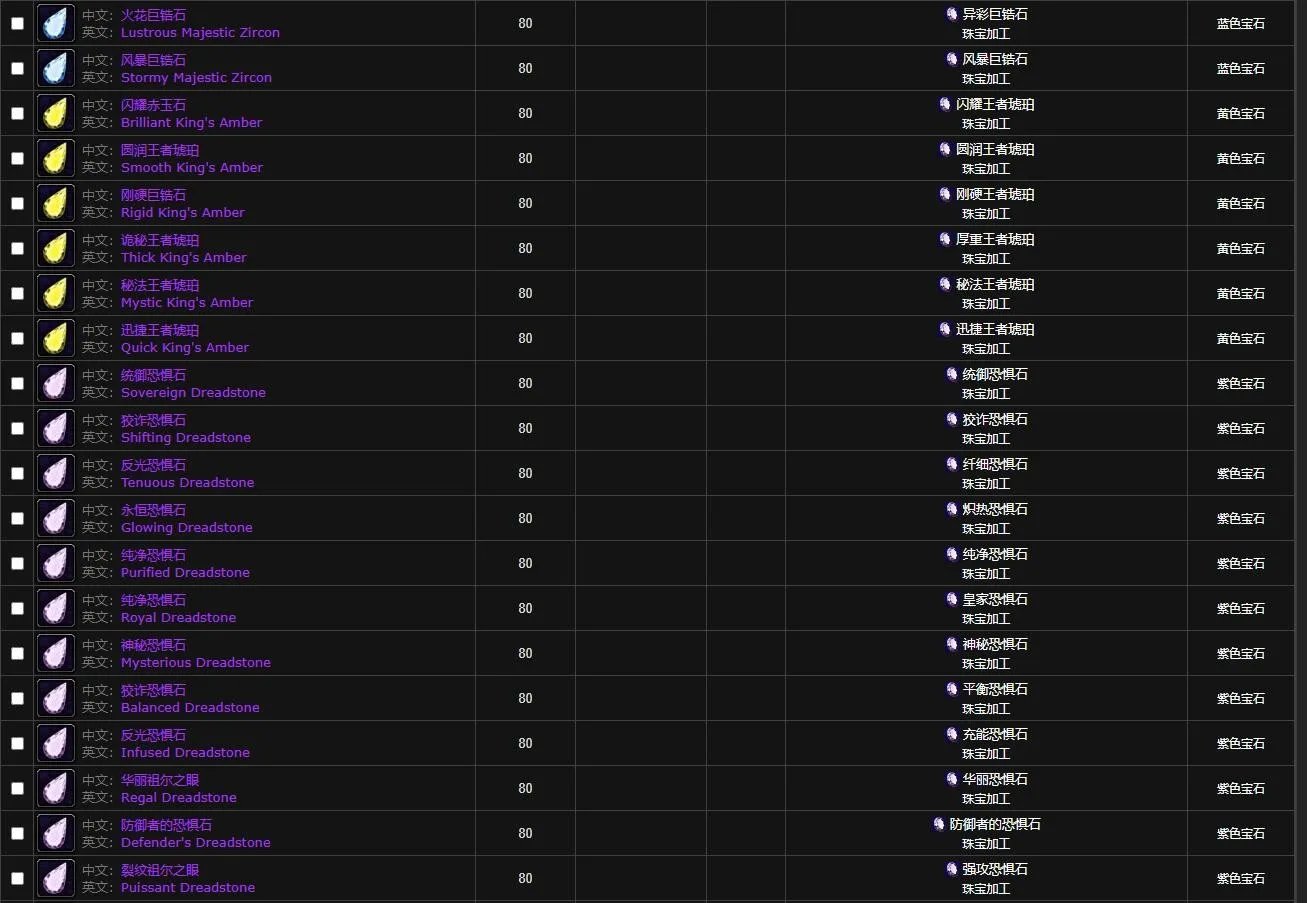The width and height of the screenshot is (1307, 903).
Task: Open the Glowing Dreadstone item link
Action: [x=186, y=528]
